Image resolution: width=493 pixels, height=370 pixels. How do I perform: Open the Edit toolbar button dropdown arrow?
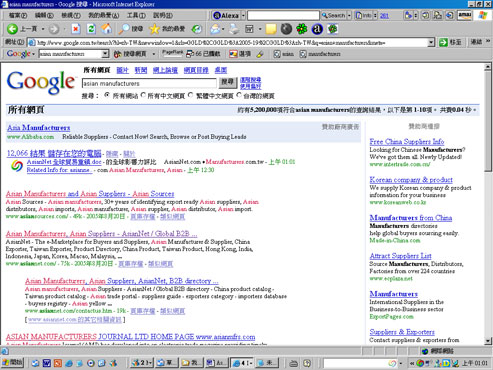click(260, 29)
